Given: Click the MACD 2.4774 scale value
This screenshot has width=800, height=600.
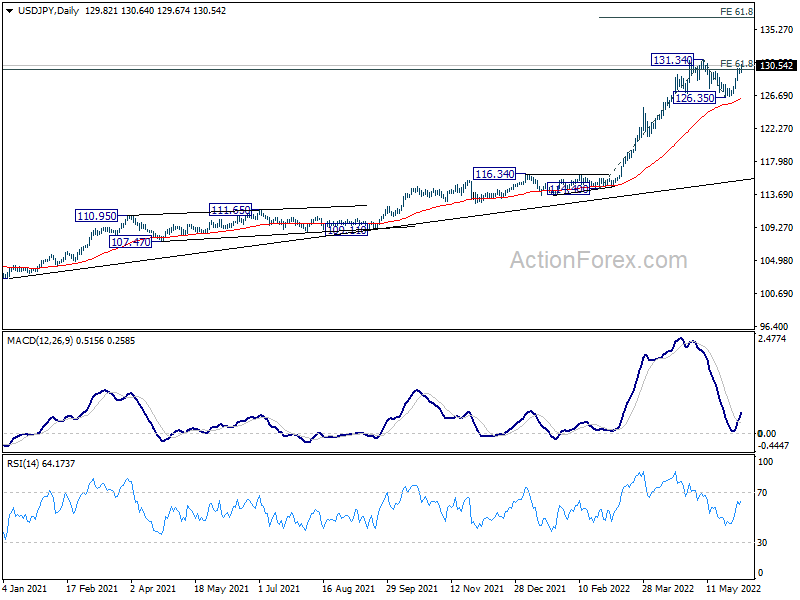Looking at the screenshot, I should (x=774, y=340).
